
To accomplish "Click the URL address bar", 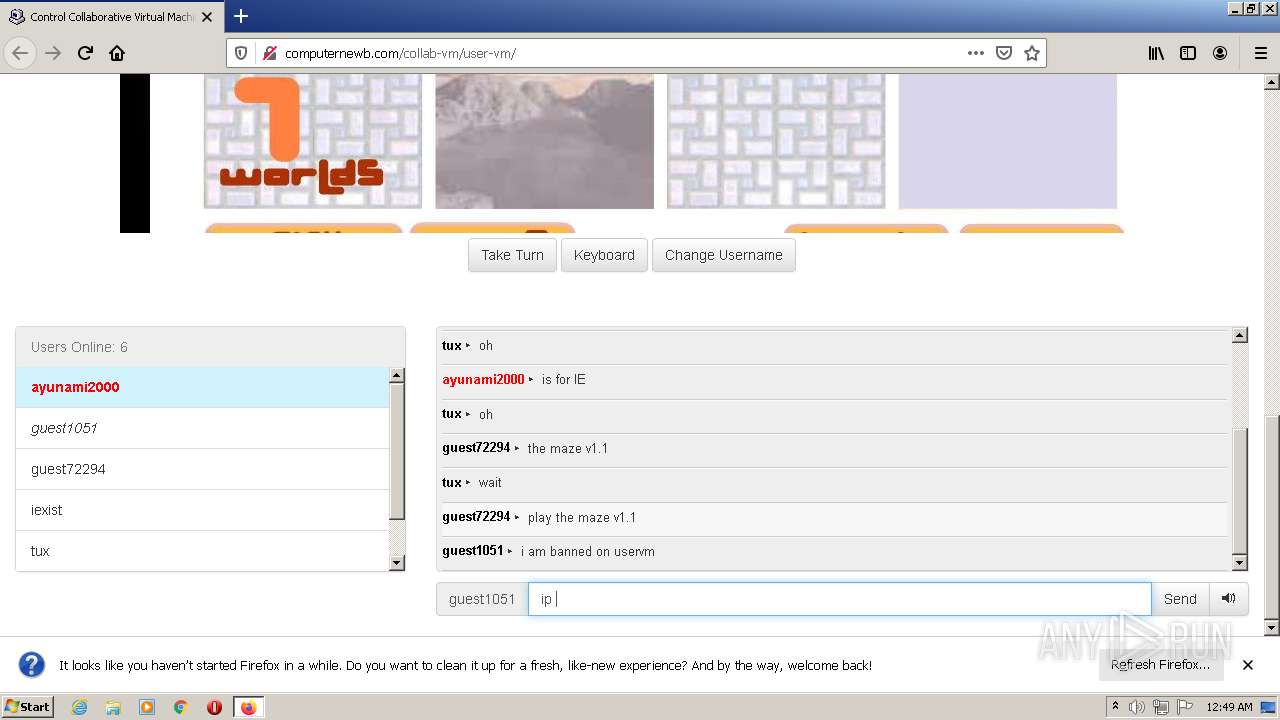I will 620,53.
